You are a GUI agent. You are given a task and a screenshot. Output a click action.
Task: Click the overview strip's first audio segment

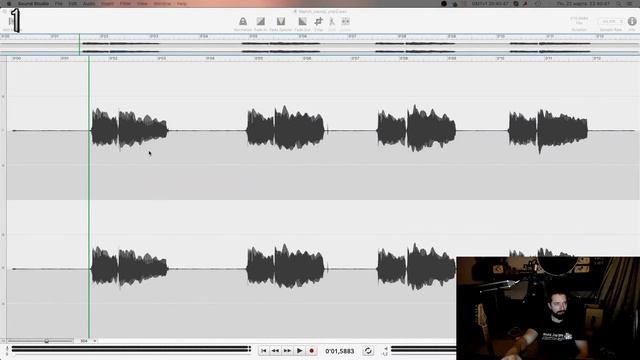(x=120, y=47)
